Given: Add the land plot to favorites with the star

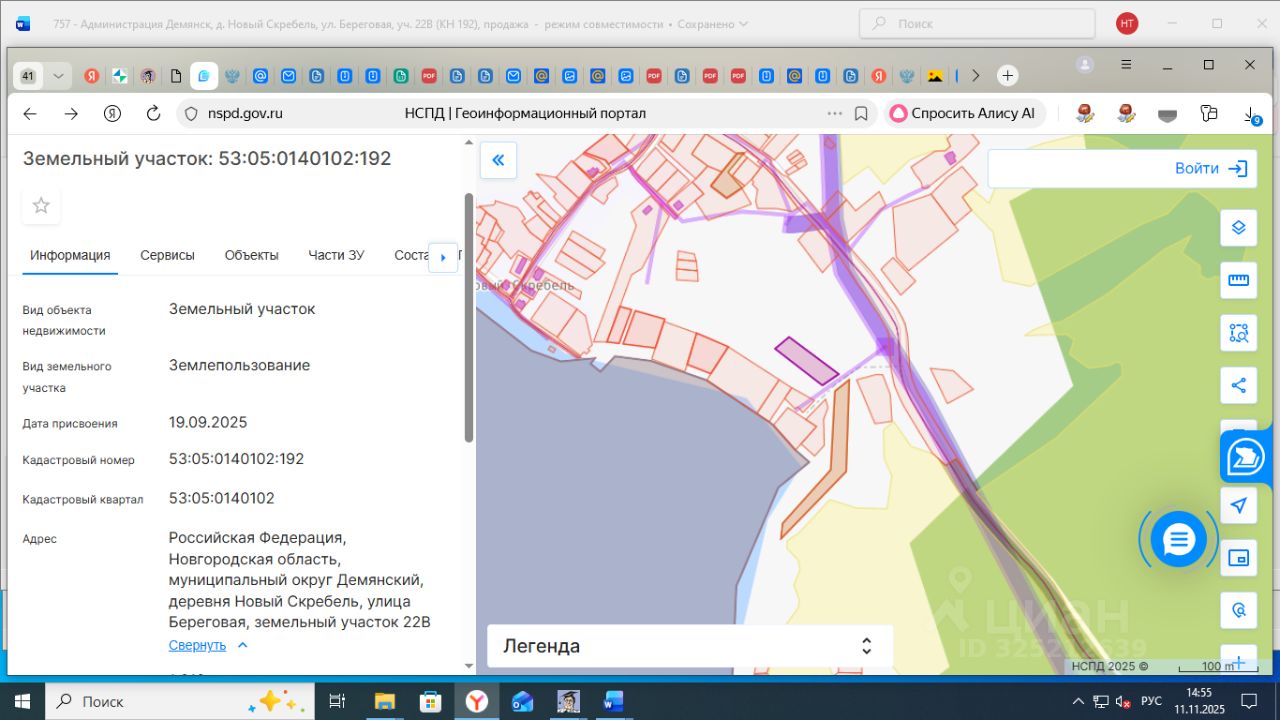Looking at the screenshot, I should 41,206.
